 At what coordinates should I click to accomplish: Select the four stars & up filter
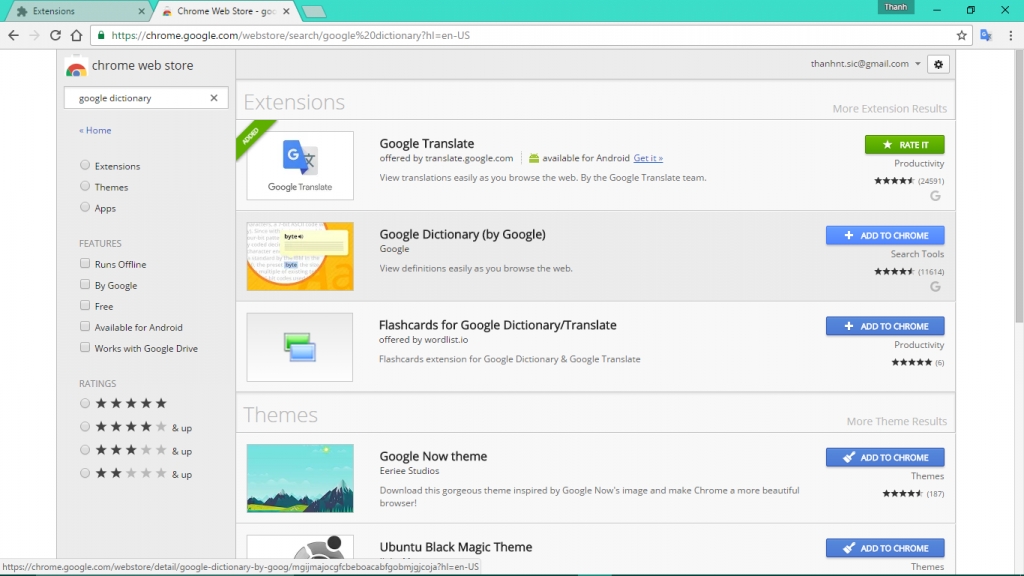pyautogui.click(x=85, y=427)
